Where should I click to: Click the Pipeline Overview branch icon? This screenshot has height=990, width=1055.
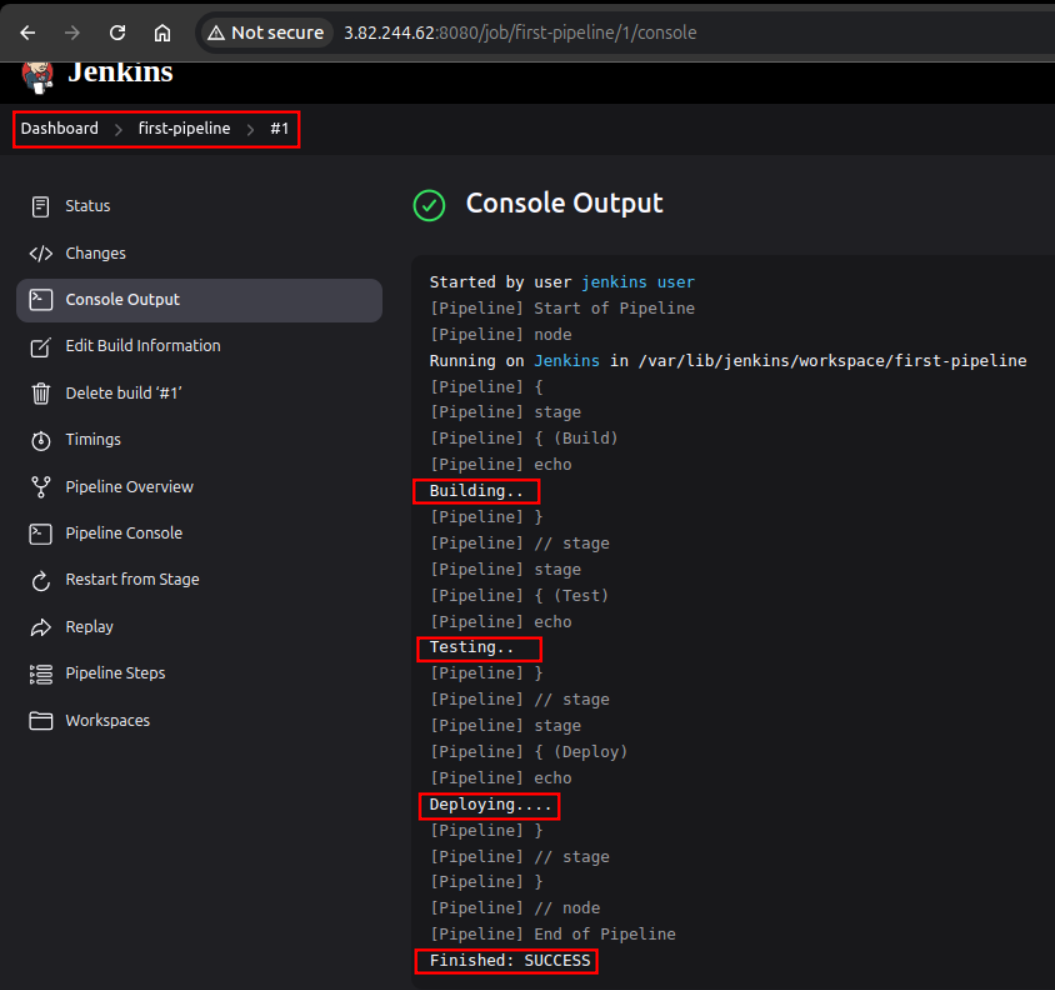40,487
